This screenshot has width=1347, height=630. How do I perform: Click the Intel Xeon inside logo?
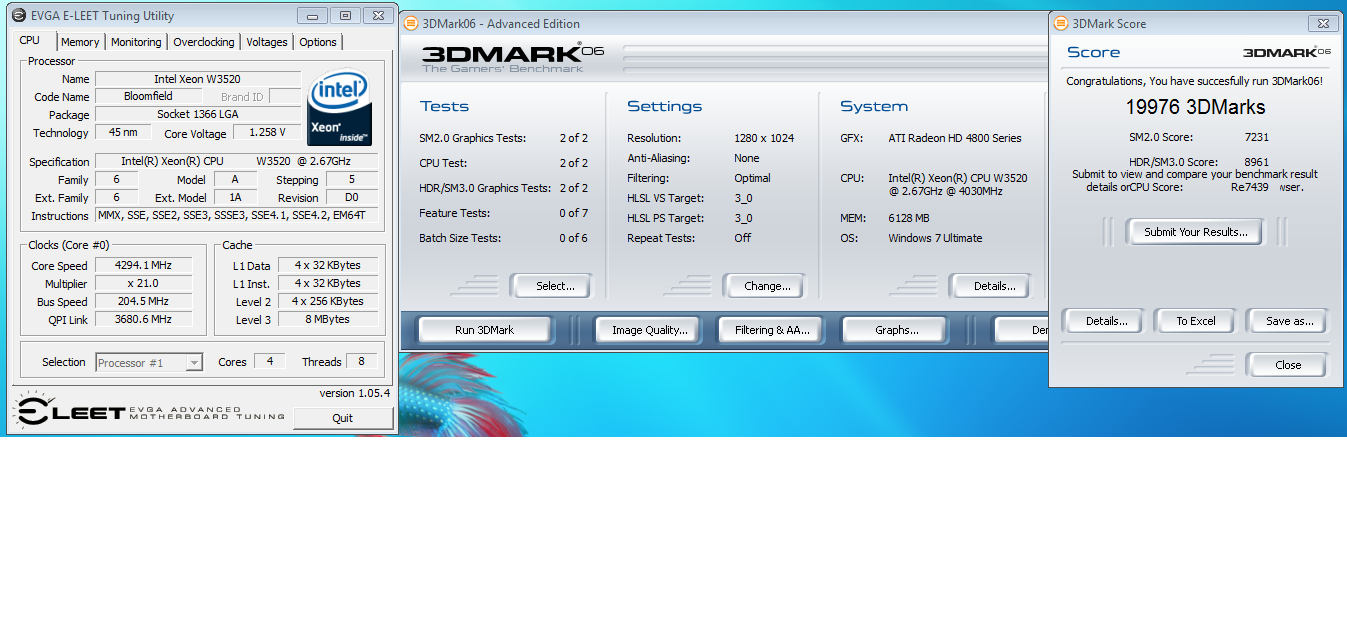[x=339, y=109]
